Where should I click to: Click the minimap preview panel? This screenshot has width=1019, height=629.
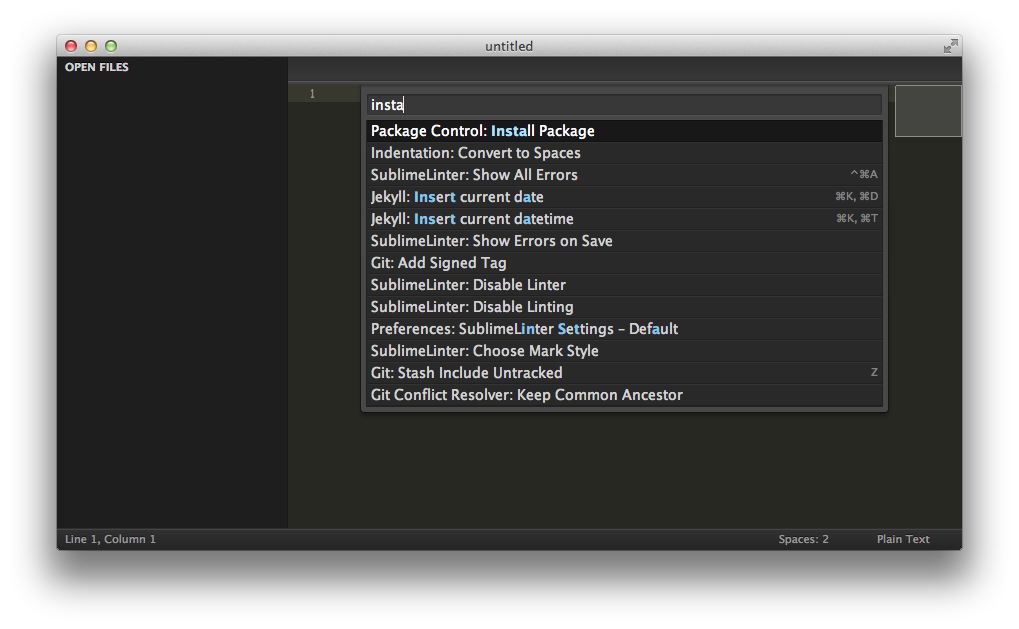click(x=927, y=110)
